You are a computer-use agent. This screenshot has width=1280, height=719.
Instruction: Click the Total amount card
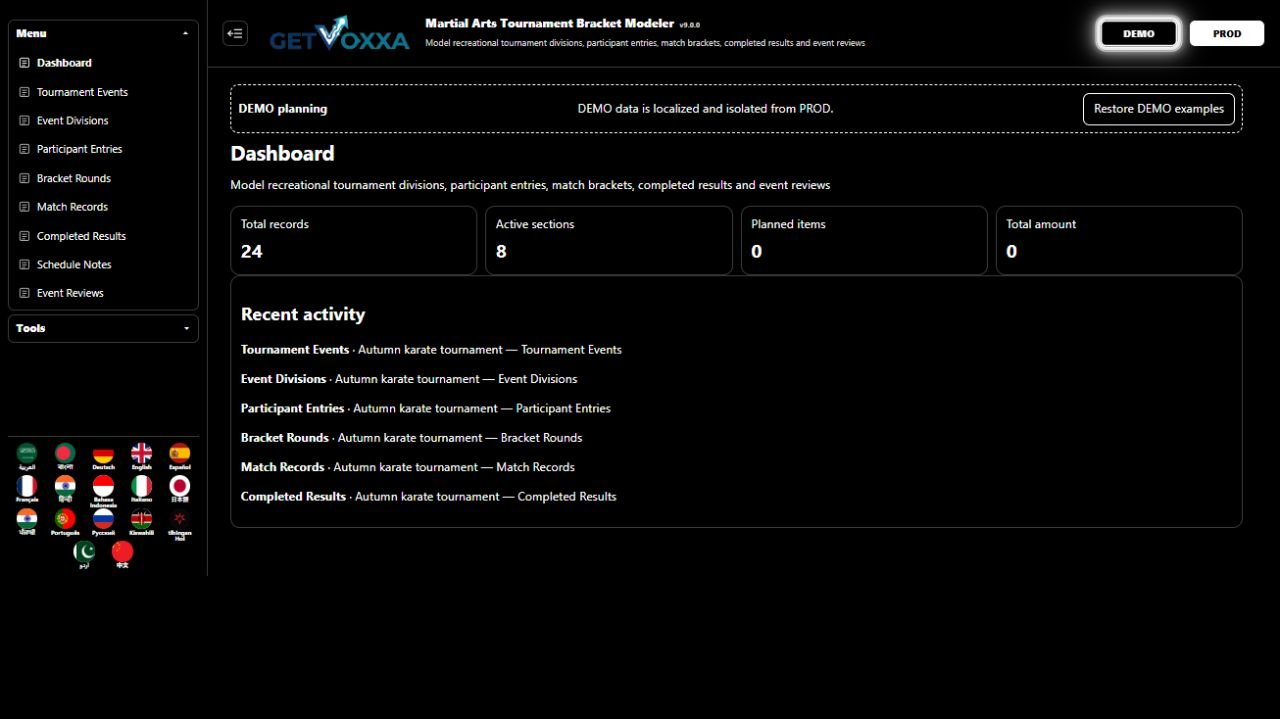click(1119, 240)
